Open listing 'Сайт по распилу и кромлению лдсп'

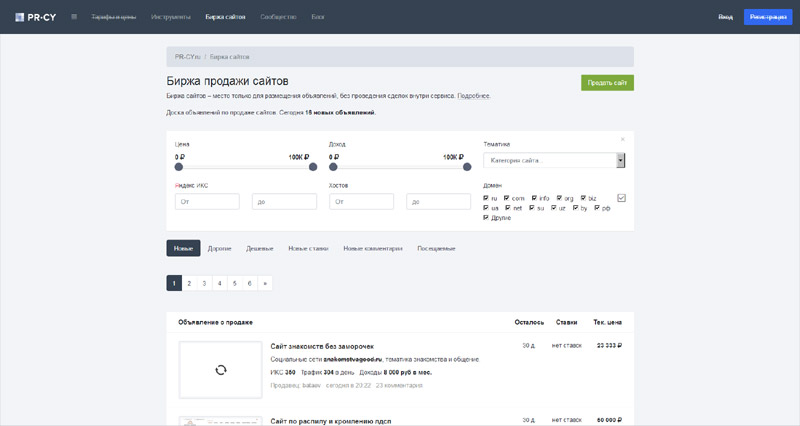331,421
